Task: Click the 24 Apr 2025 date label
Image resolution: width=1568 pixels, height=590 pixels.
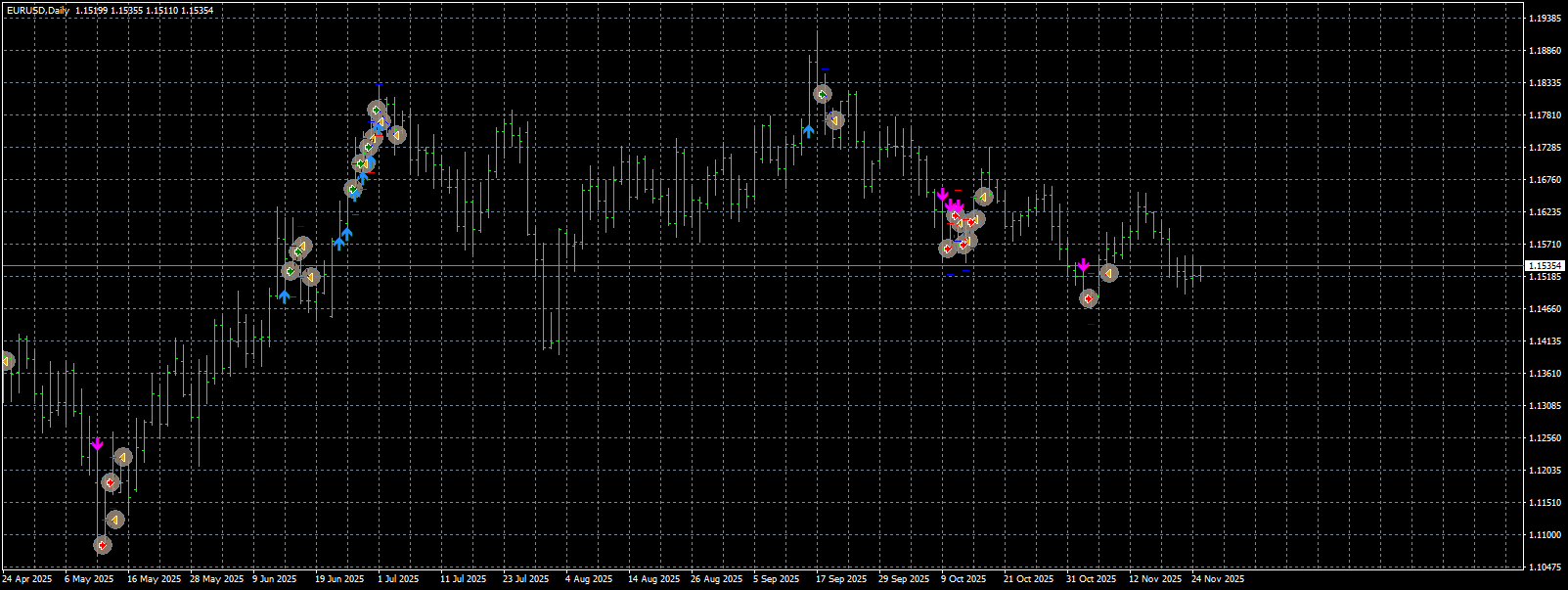Action: 27,579
